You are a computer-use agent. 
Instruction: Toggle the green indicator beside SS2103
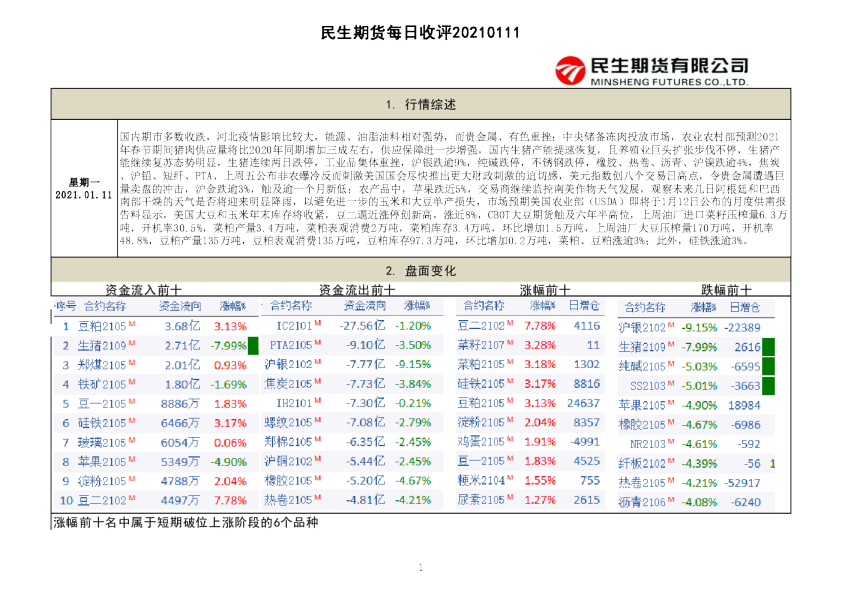769,386
